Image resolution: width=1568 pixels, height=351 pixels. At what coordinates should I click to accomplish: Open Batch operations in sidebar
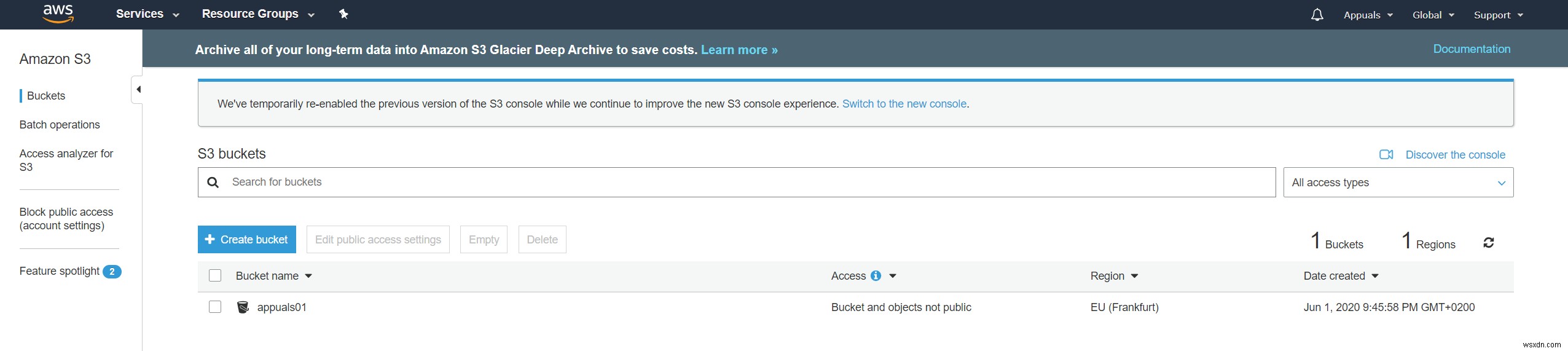(60, 125)
